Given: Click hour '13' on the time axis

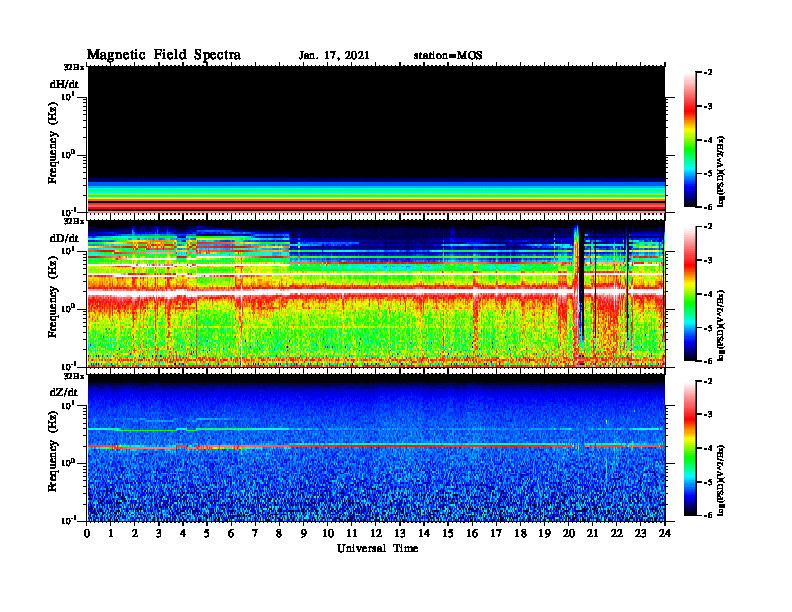Looking at the screenshot, I should tap(400, 534).
